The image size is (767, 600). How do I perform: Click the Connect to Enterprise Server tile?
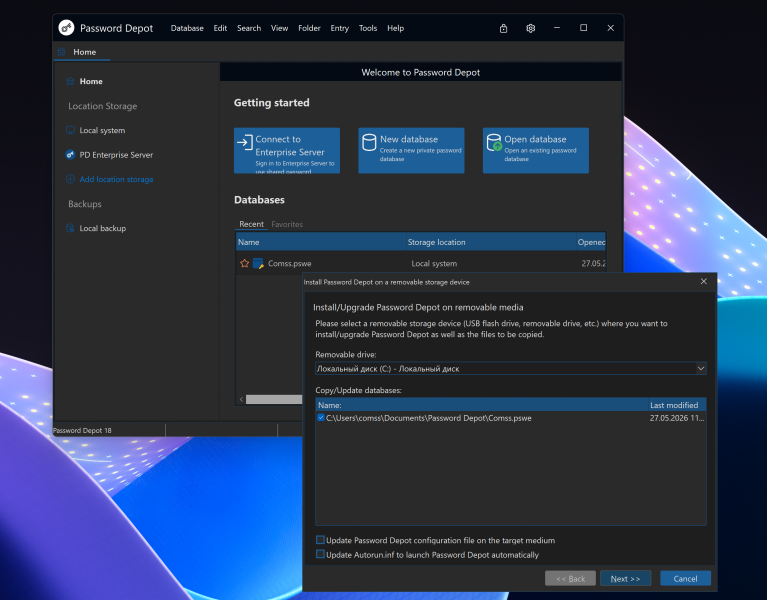(x=287, y=151)
